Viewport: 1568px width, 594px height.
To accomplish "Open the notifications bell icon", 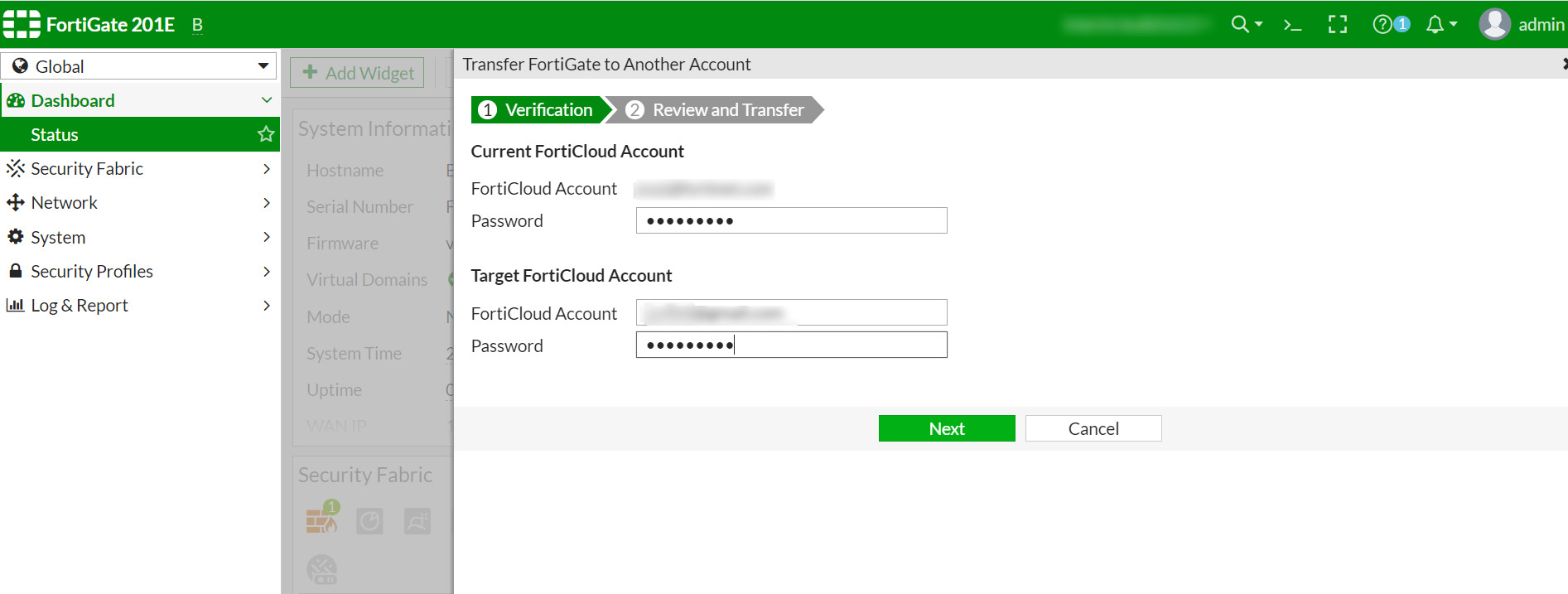I will 1435,25.
